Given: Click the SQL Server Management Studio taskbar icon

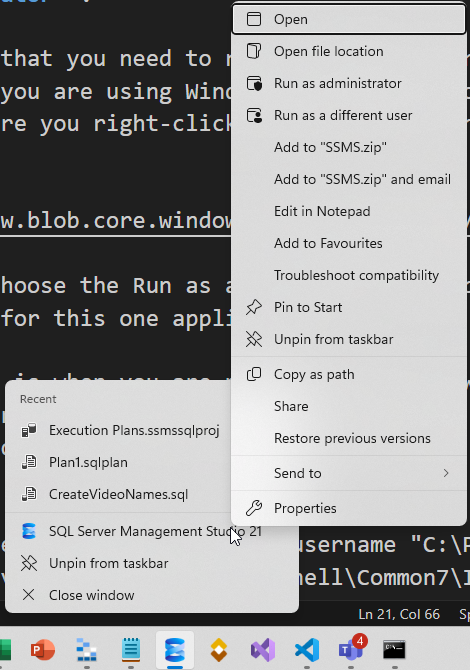Looking at the screenshot, I should [x=175, y=650].
